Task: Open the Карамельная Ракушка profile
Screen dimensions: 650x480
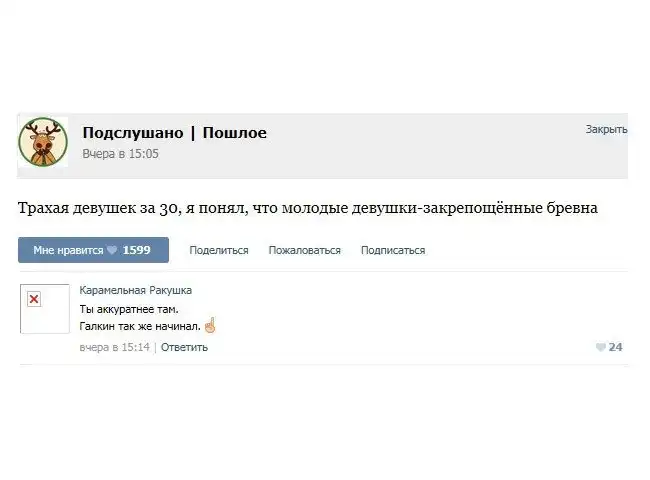Action: click(x=136, y=290)
